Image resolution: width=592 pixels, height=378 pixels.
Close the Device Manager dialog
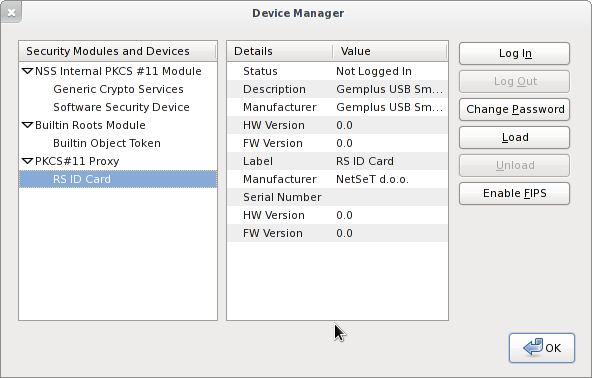point(11,12)
